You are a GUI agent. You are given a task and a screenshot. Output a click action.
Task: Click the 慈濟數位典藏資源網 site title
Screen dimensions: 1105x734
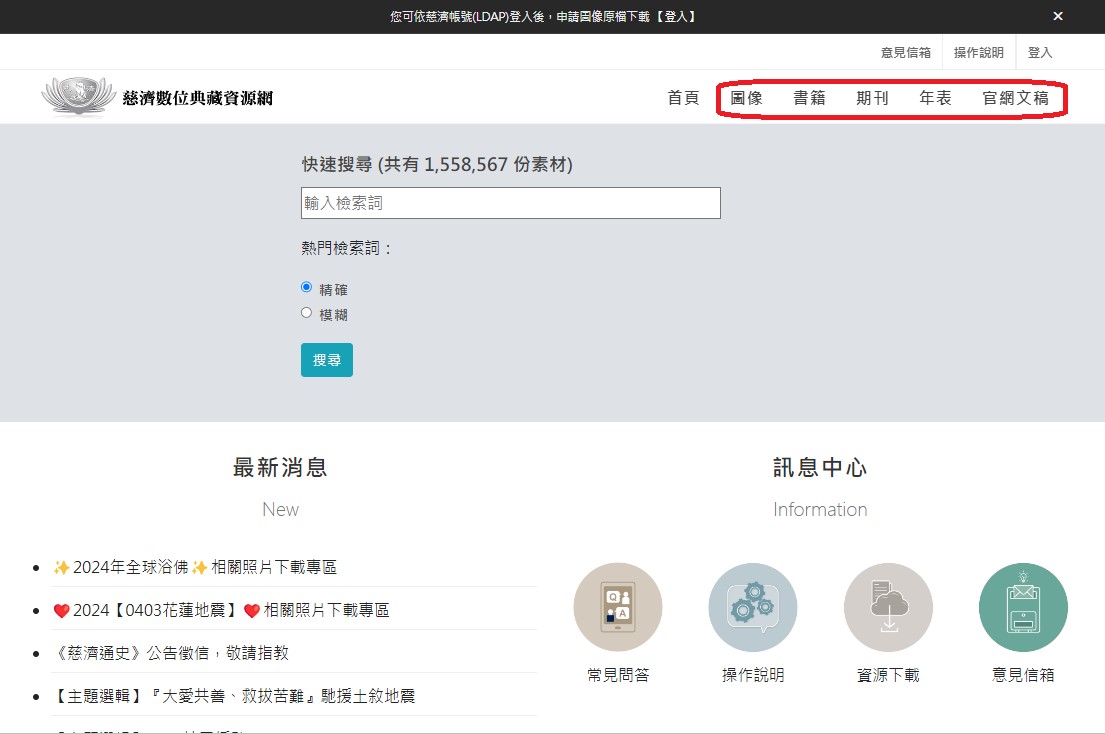tap(197, 98)
